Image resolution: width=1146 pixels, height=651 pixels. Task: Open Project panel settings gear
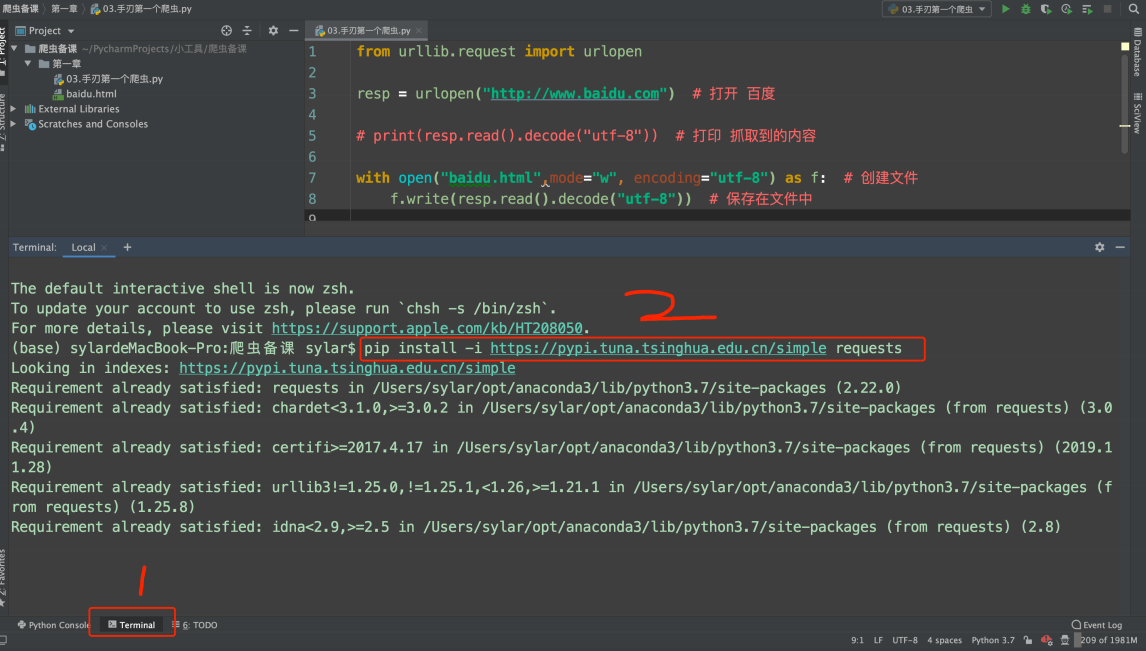(x=273, y=31)
